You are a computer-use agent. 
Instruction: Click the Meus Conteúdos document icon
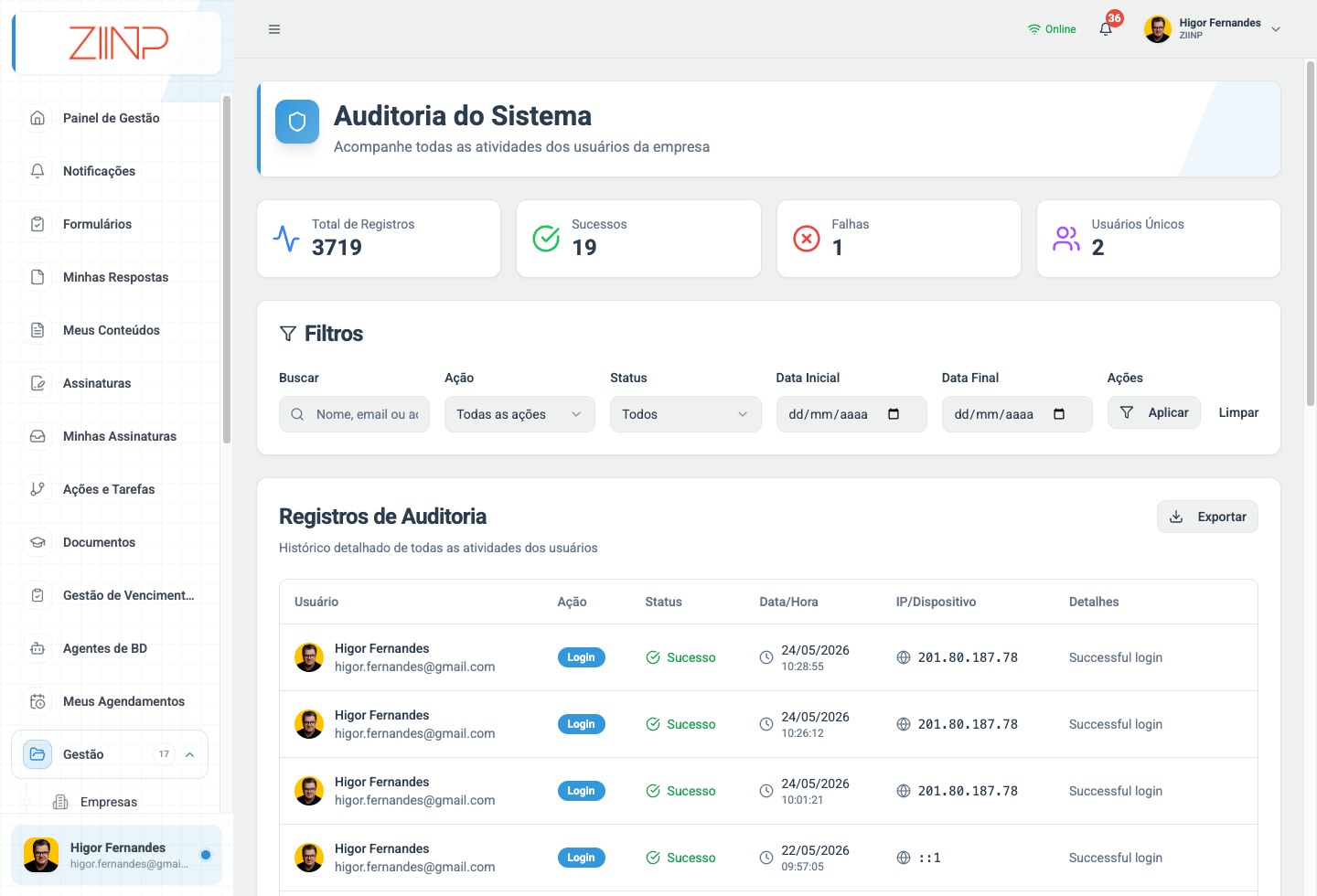37,330
